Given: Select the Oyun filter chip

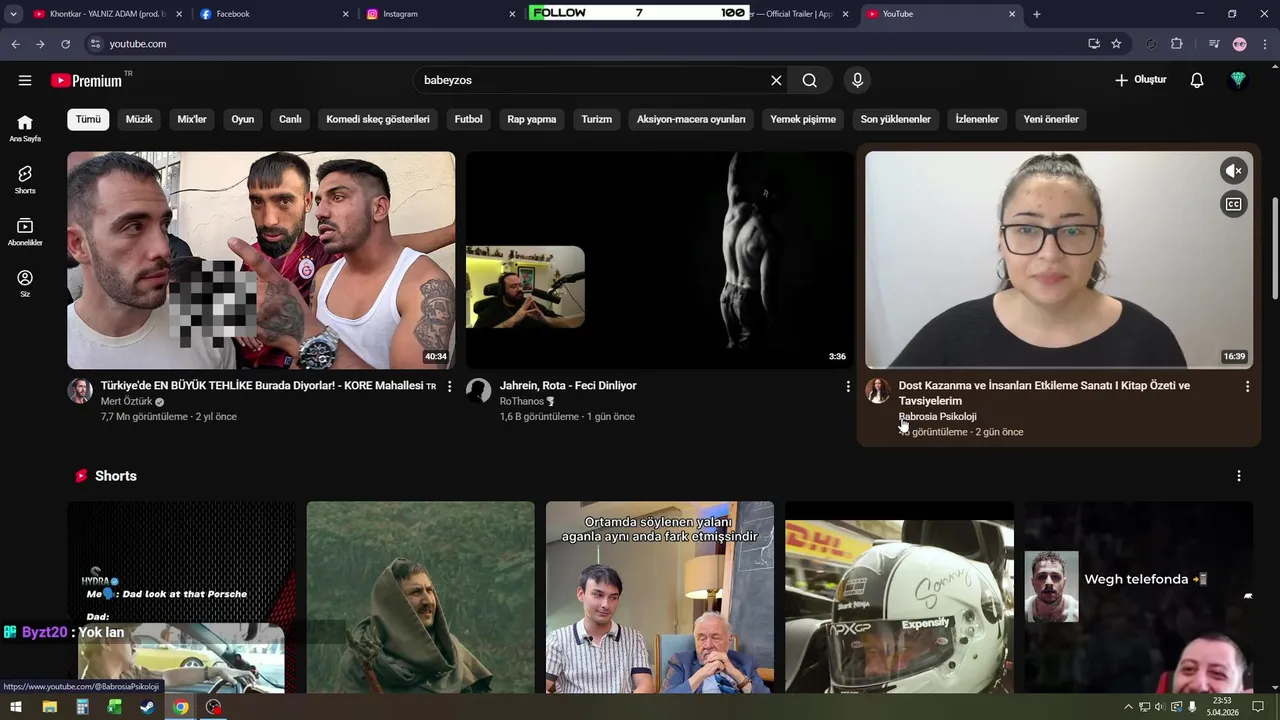Looking at the screenshot, I should click(243, 119).
